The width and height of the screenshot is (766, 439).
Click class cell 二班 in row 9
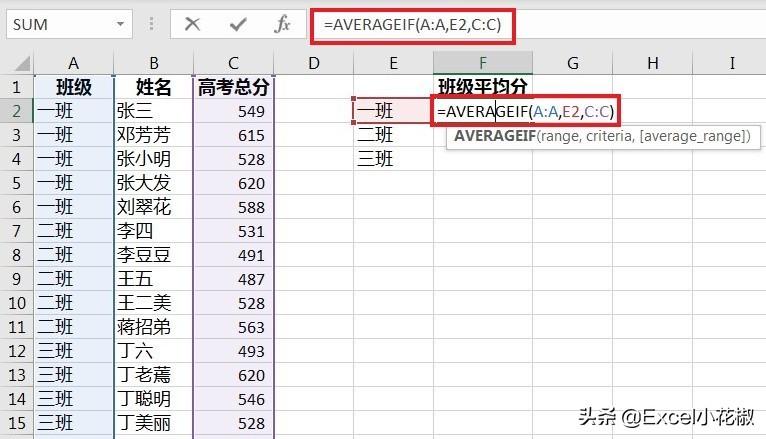pos(74,279)
